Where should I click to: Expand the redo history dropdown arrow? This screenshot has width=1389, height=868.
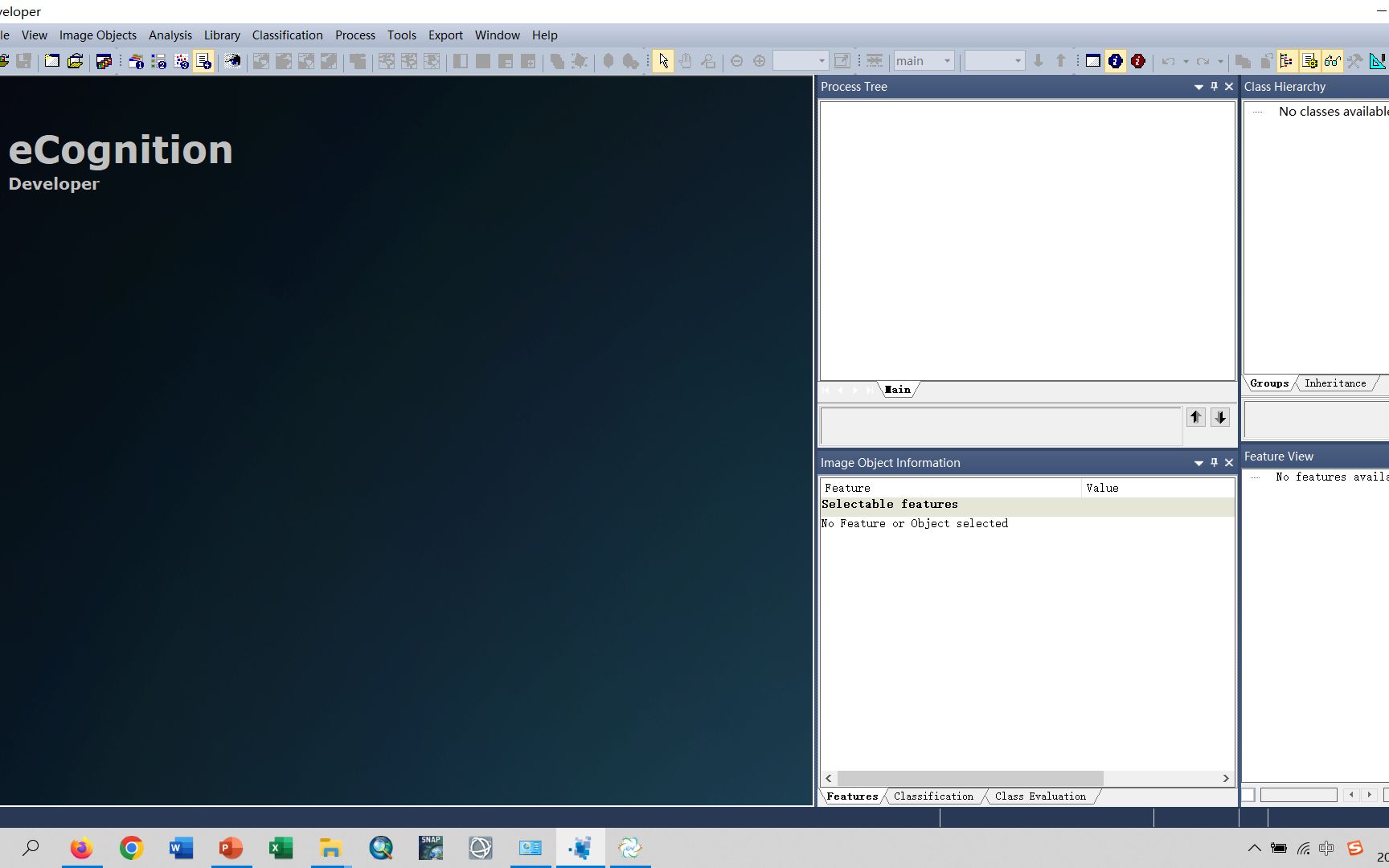coord(1220,61)
